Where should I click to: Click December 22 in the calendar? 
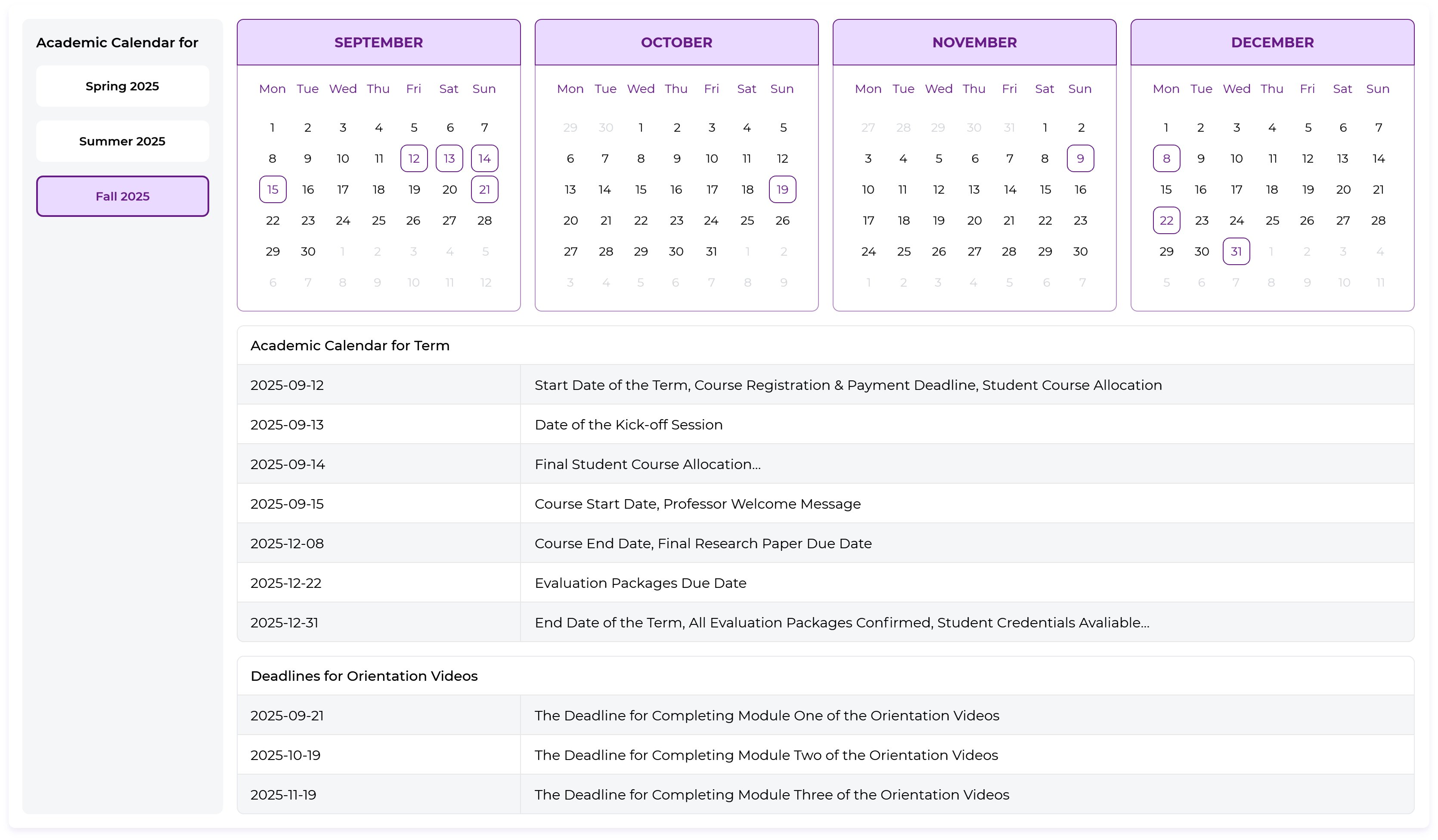(1166, 221)
